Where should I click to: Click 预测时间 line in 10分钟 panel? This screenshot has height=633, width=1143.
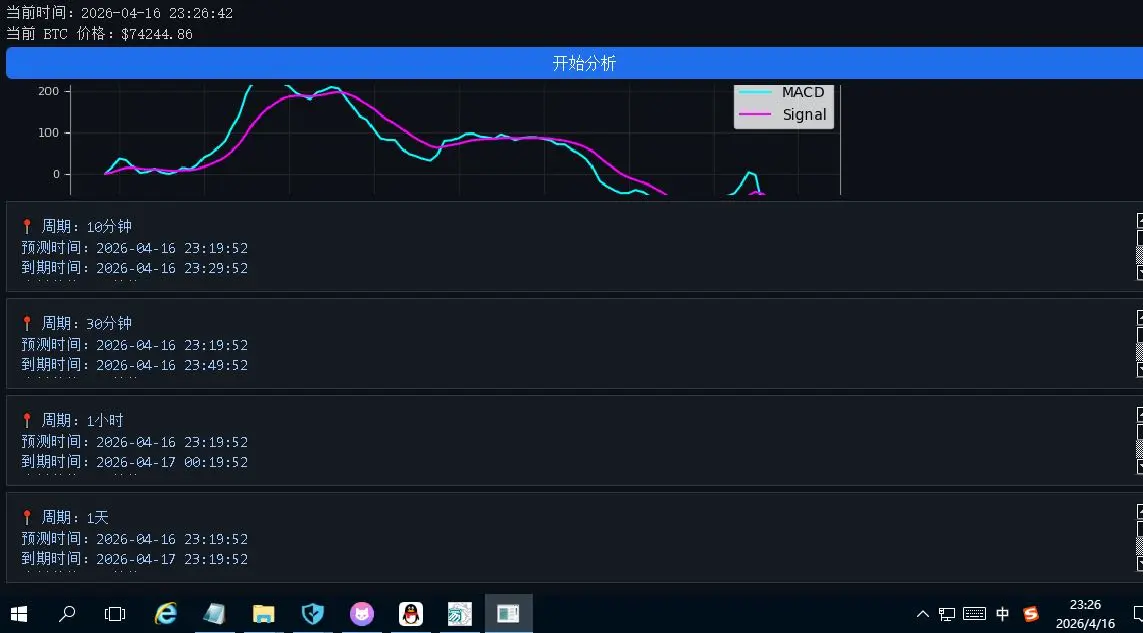[x=135, y=248]
